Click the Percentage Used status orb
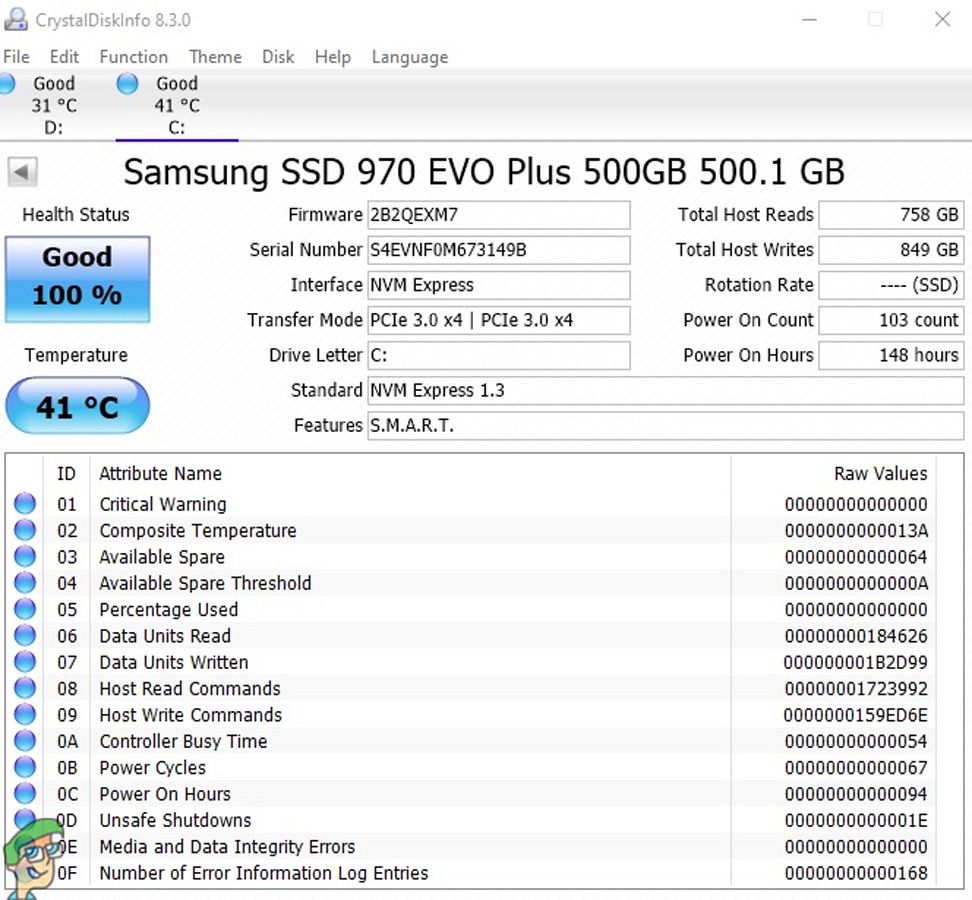This screenshot has width=972, height=900. [x=25, y=610]
